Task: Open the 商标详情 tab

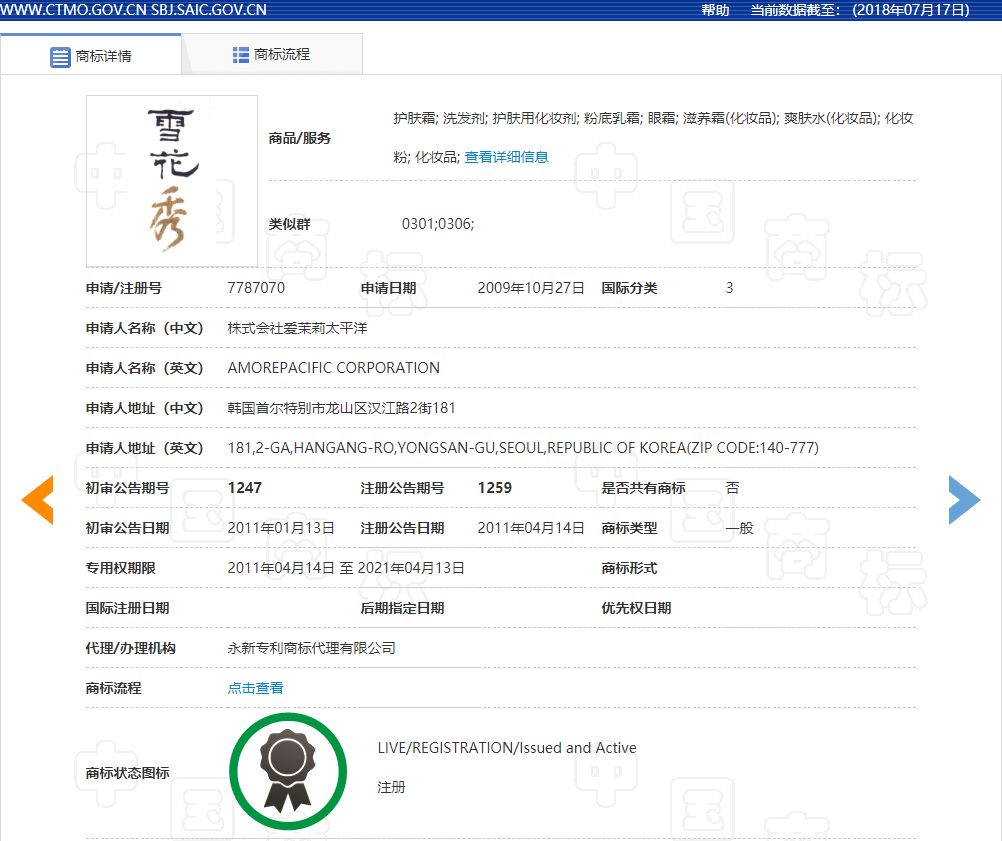Action: (x=91, y=56)
